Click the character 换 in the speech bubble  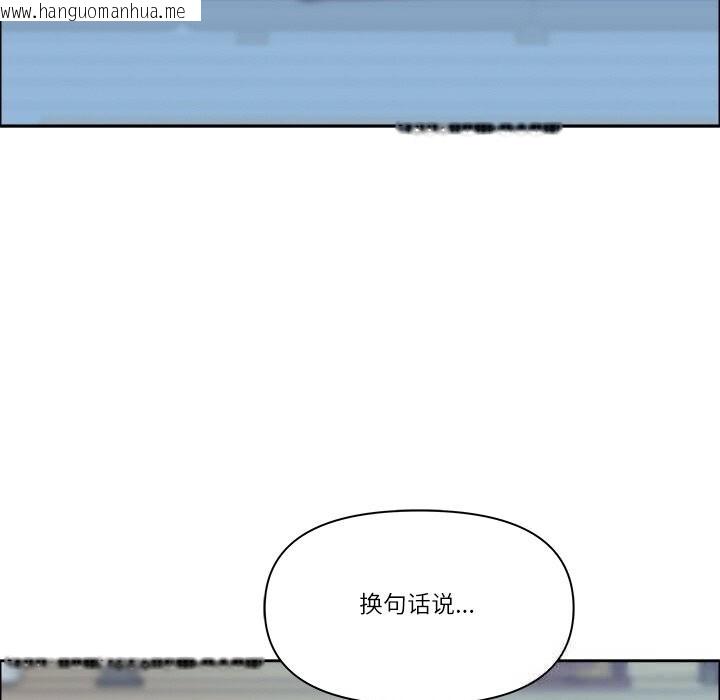pyautogui.click(x=371, y=604)
